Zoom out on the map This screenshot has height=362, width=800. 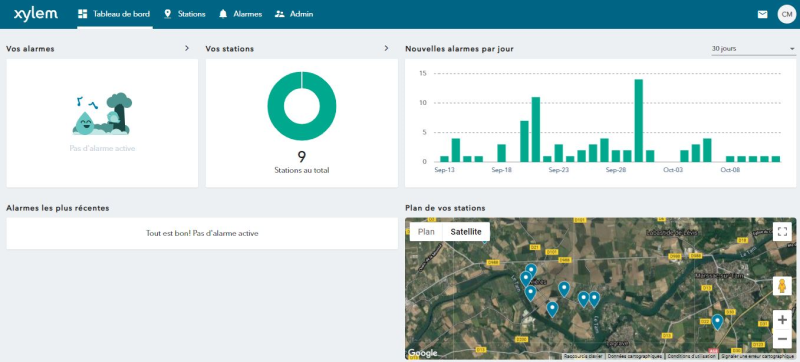pos(782,339)
